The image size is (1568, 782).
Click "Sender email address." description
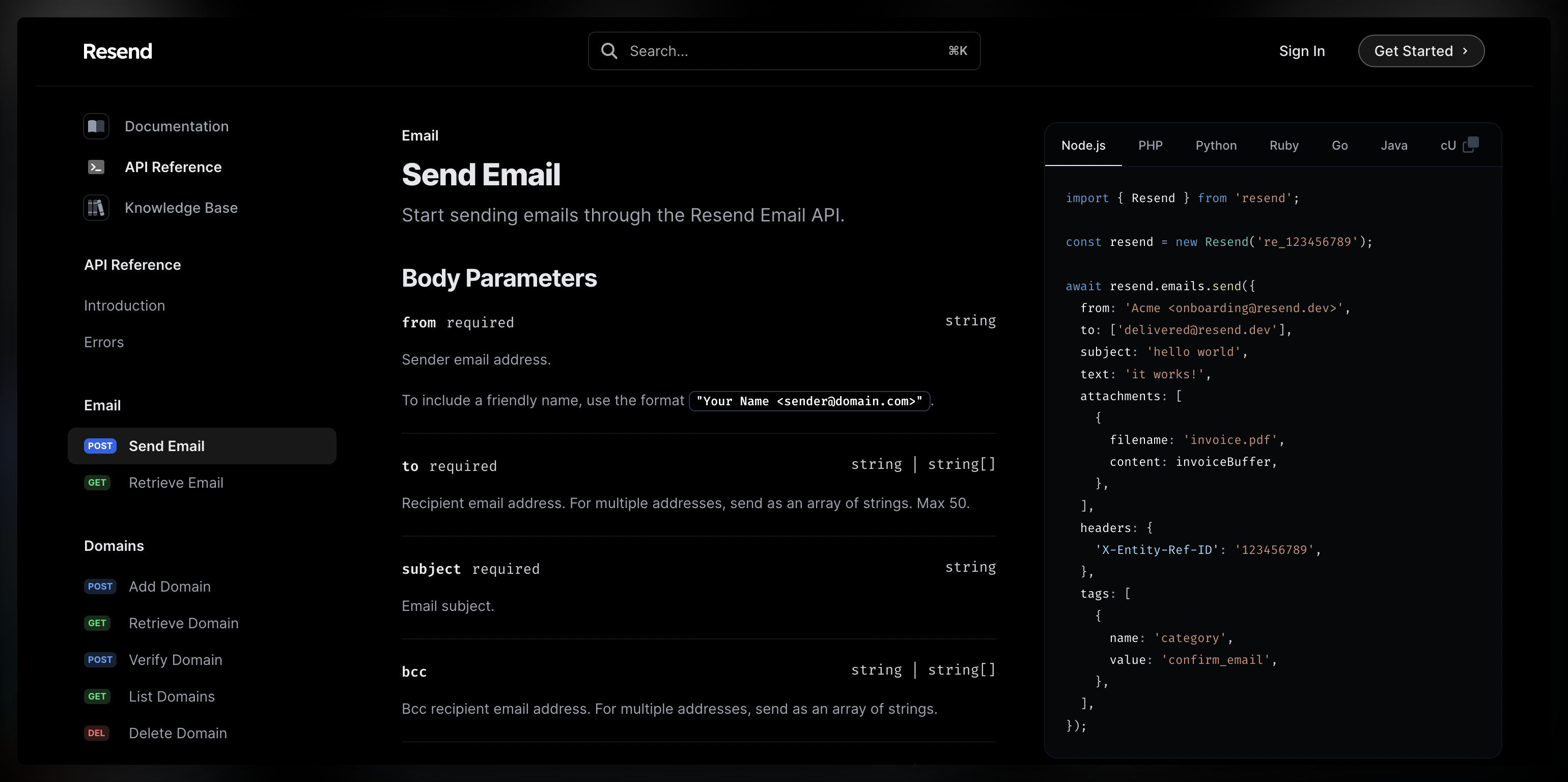point(476,359)
